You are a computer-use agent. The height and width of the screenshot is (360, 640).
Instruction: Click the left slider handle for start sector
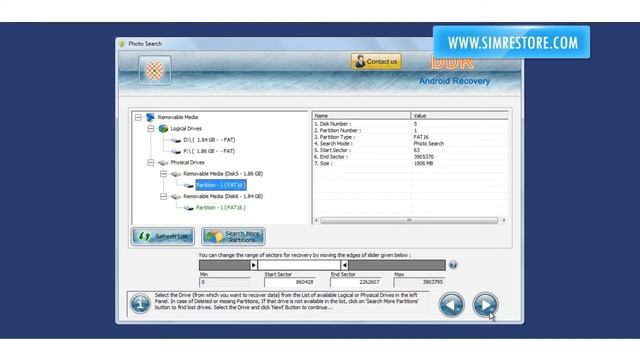click(x=253, y=265)
